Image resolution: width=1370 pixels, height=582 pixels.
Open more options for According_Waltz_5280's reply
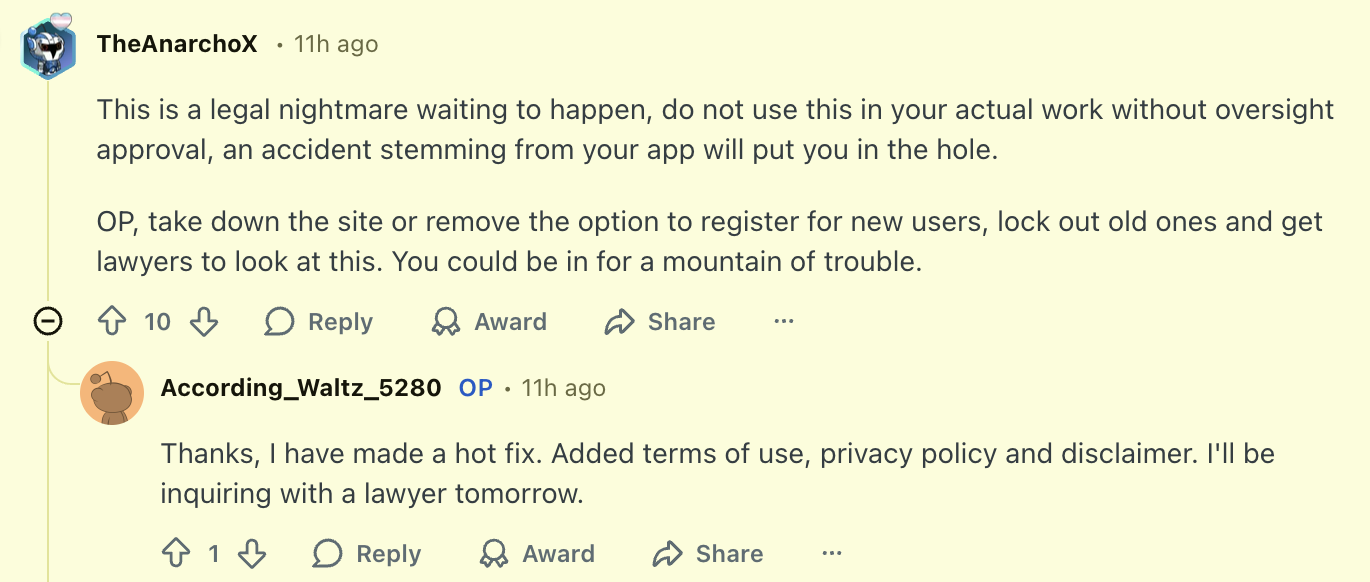[832, 554]
